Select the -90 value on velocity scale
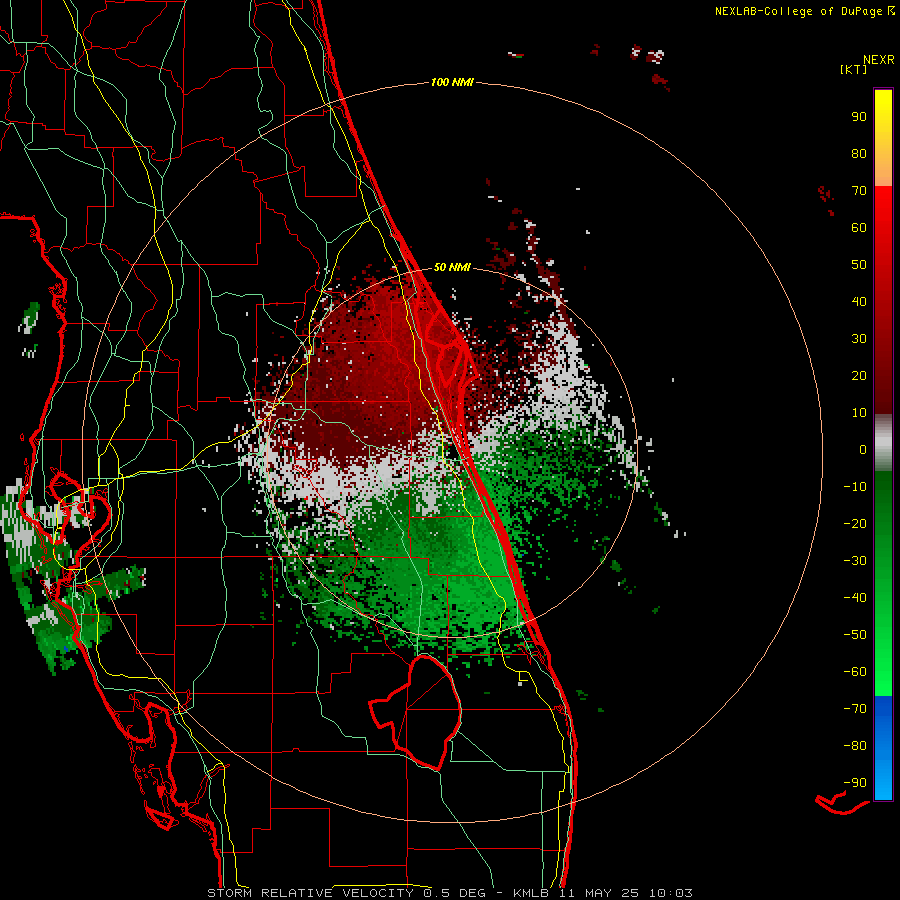900x900 pixels. tap(855, 783)
